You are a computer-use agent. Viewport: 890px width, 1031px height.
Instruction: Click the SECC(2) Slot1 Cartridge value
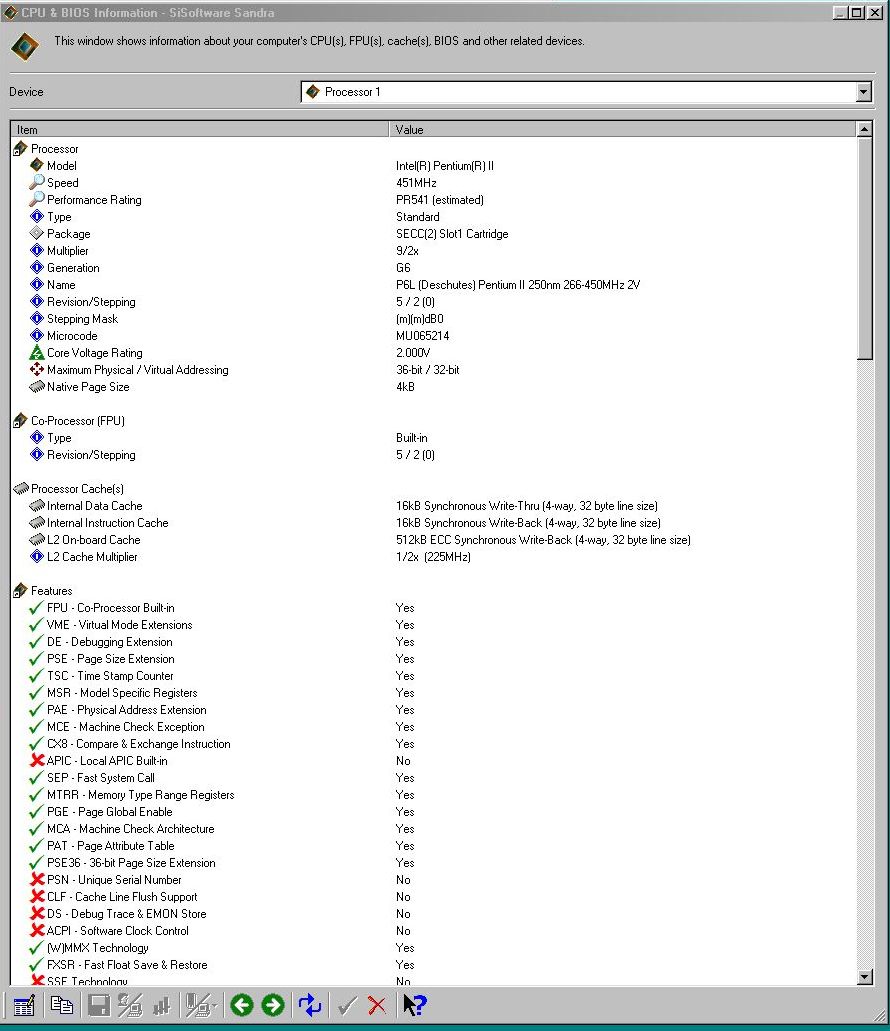point(452,234)
